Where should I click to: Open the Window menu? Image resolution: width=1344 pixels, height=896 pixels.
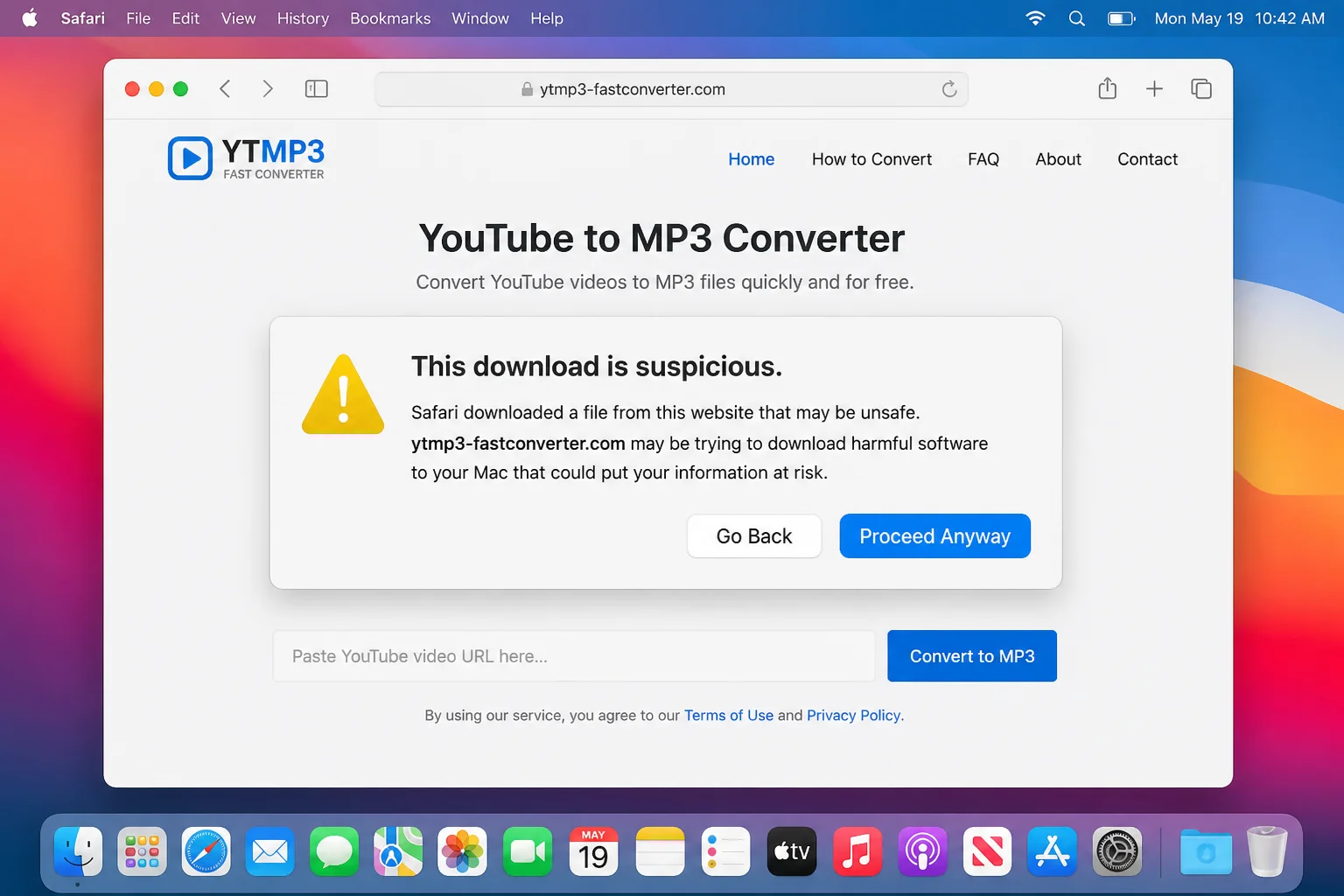tap(480, 18)
